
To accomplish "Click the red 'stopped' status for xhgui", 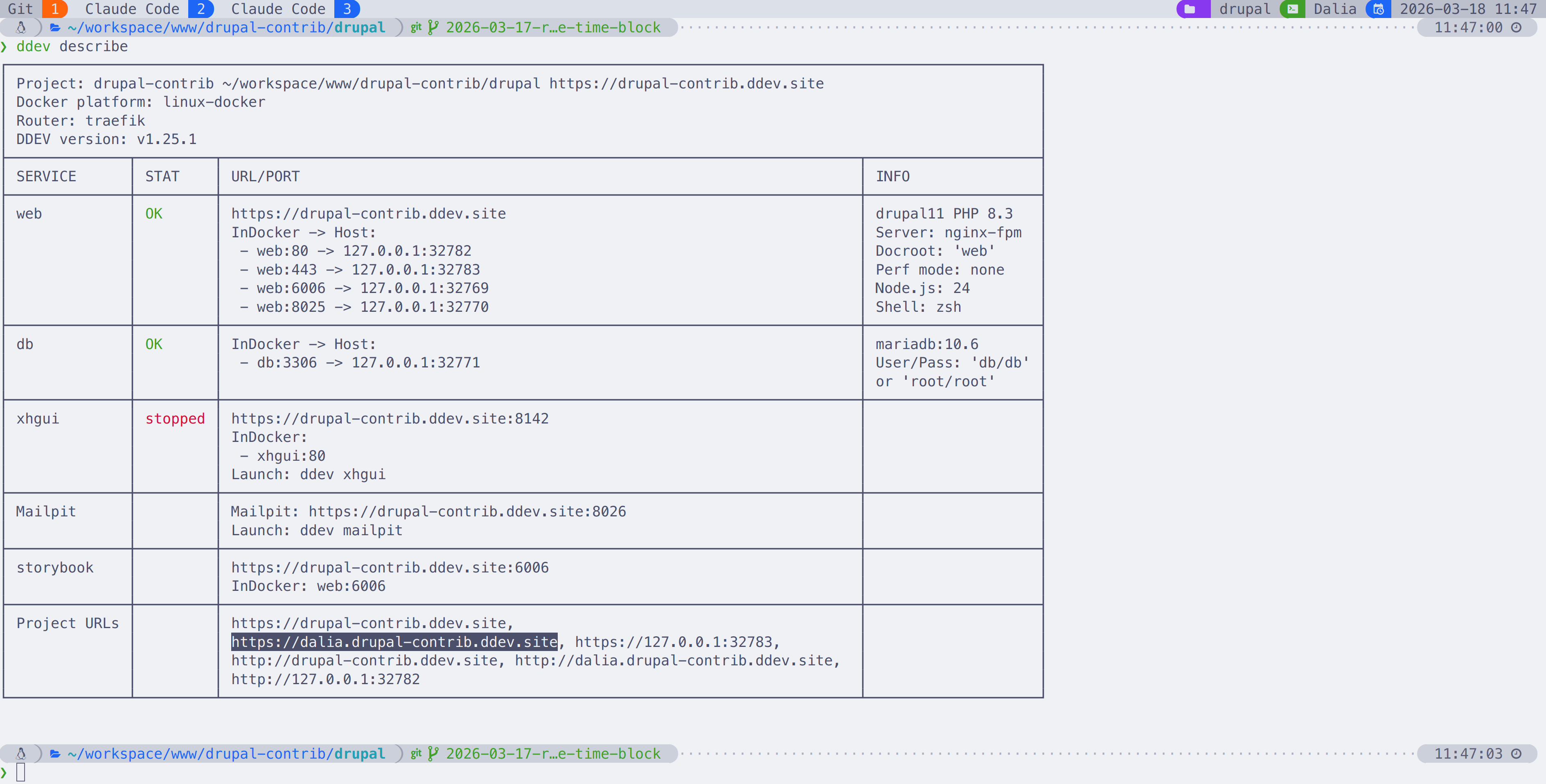I will [x=175, y=419].
